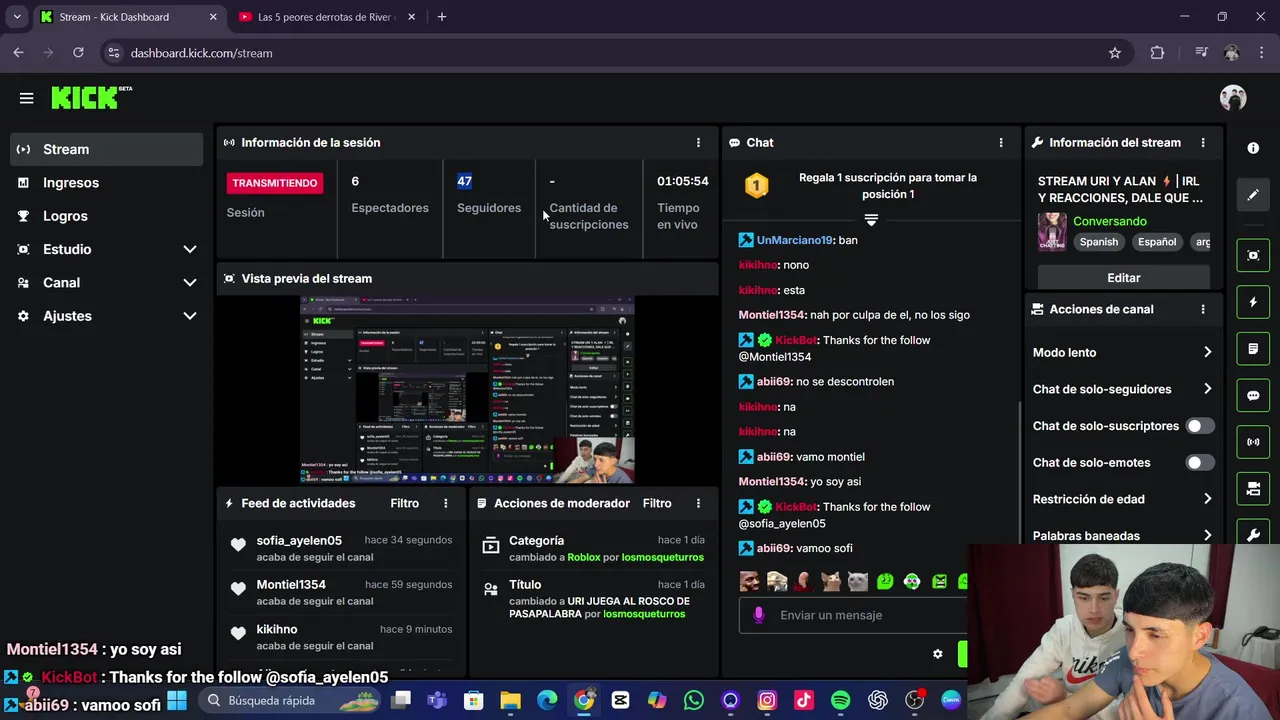Screen dimensions: 1280x720
Task: Click the pencil edit layout icon
Action: tap(1253, 195)
